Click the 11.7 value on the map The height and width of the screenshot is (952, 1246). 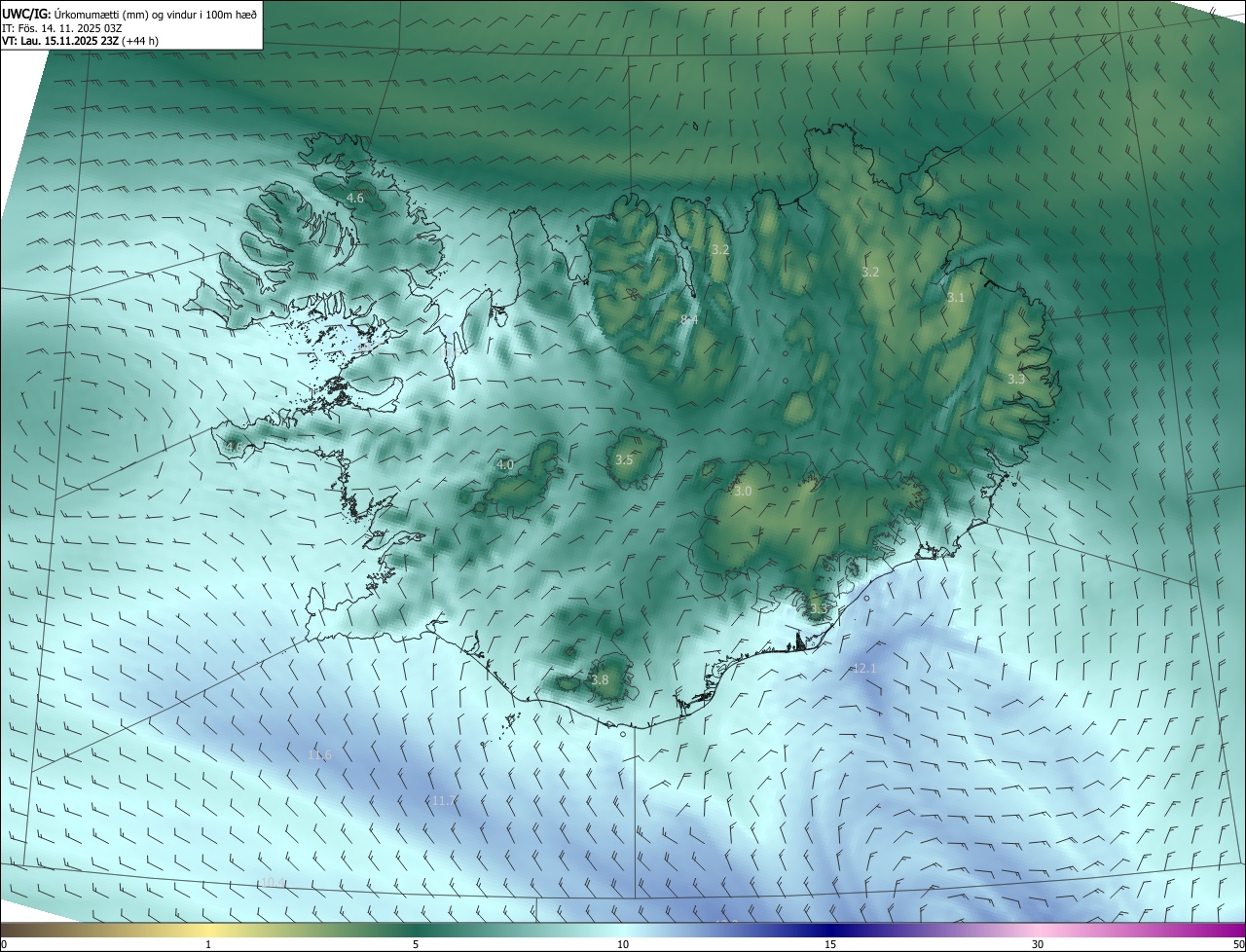442,800
